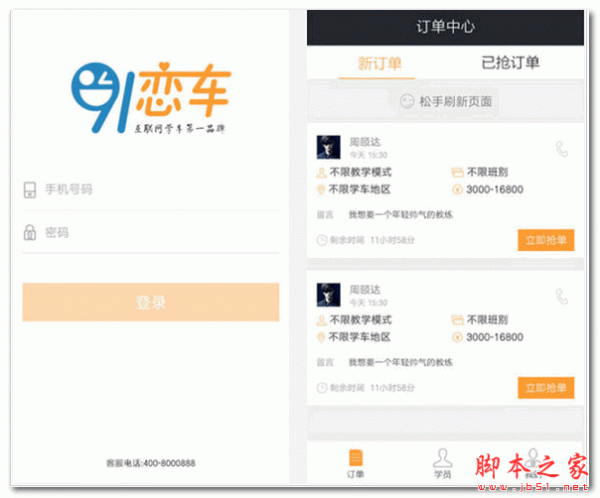Click price coin icon in second order

pos(457,337)
